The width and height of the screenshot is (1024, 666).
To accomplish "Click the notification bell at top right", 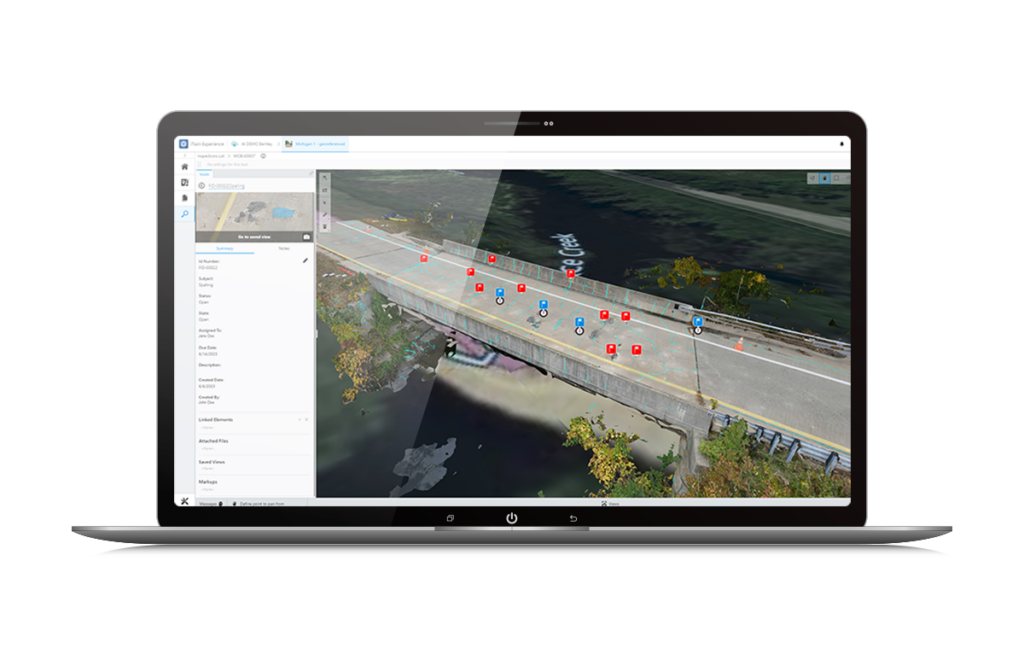I will coord(842,144).
